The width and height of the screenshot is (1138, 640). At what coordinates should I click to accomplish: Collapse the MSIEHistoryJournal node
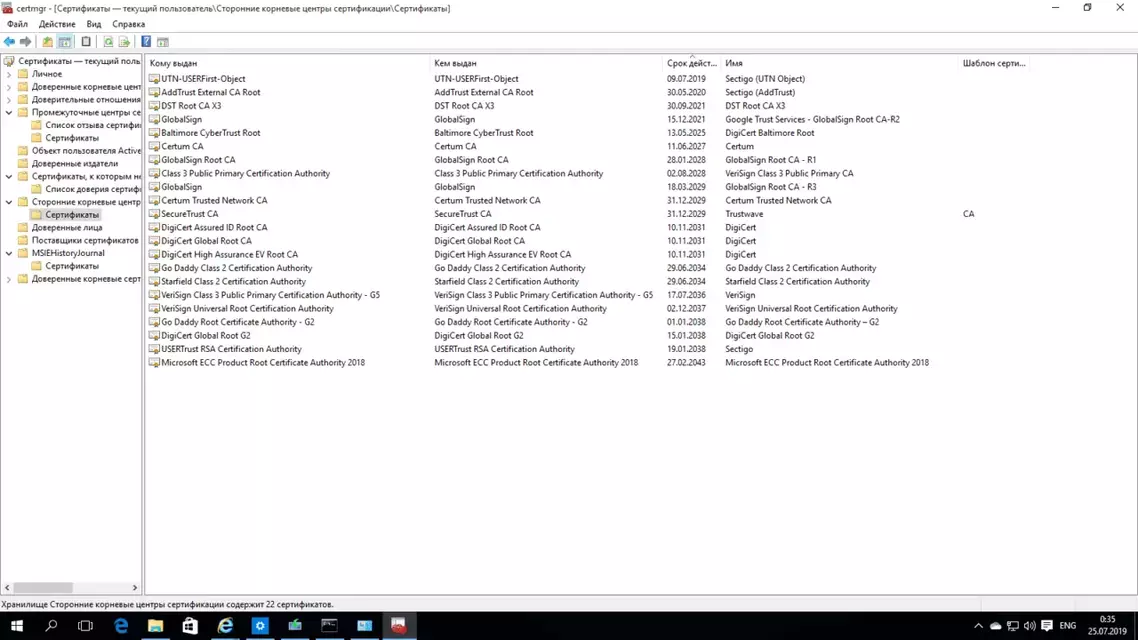(x=9, y=253)
